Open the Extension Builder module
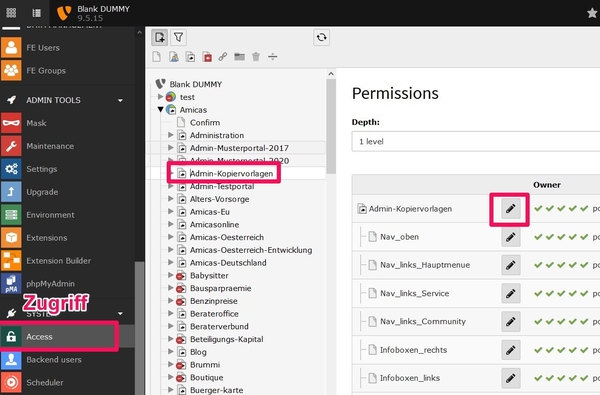The image size is (600, 395). click(58, 261)
